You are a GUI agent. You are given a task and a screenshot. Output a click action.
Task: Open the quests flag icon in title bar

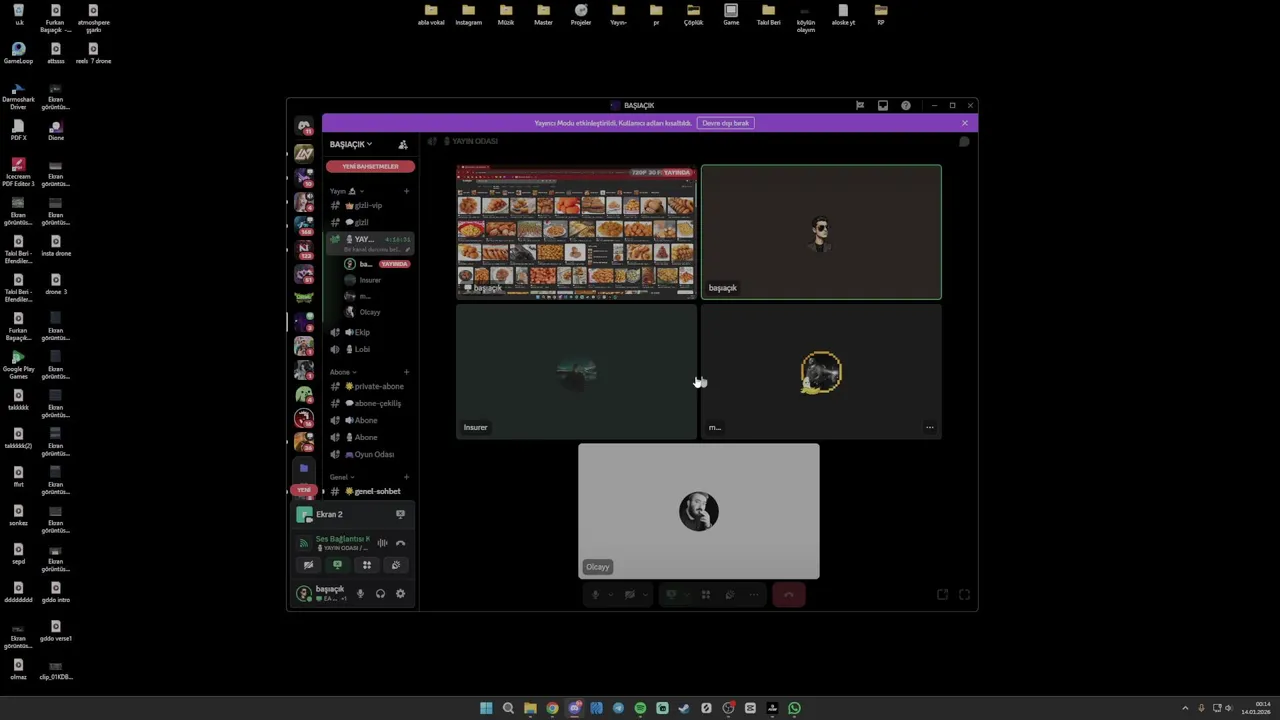(860, 105)
